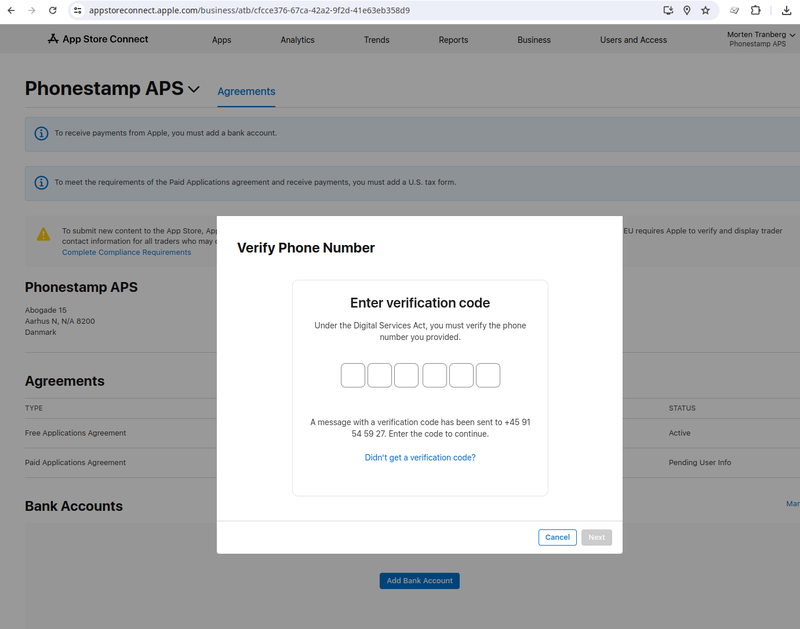This screenshot has width=800, height=629.
Task: Click the second verification code digit box
Action: (380, 375)
